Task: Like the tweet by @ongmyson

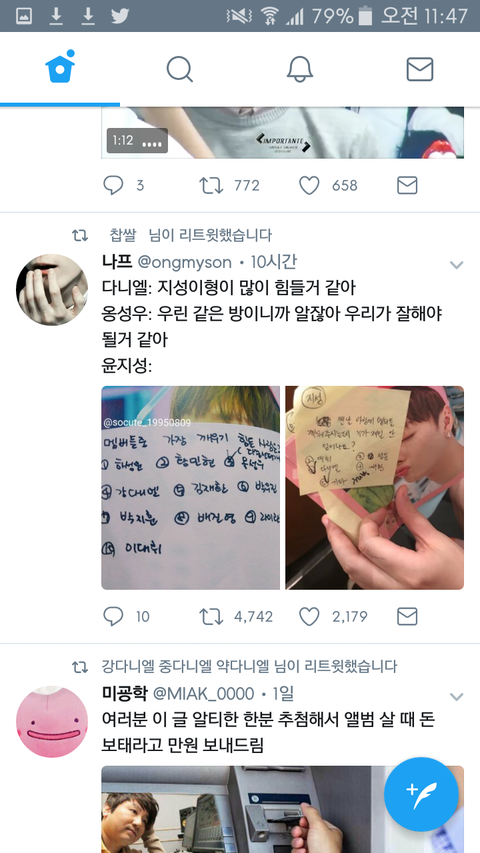Action: tap(309, 616)
